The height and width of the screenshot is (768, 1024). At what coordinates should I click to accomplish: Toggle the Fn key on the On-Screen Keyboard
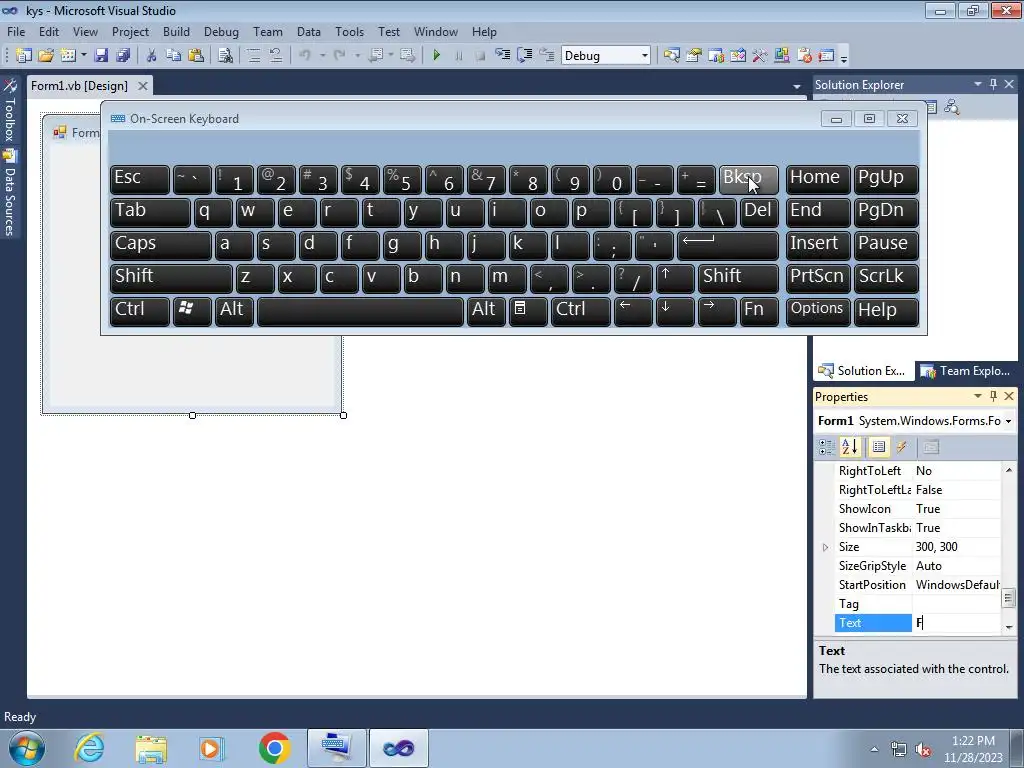(x=759, y=311)
